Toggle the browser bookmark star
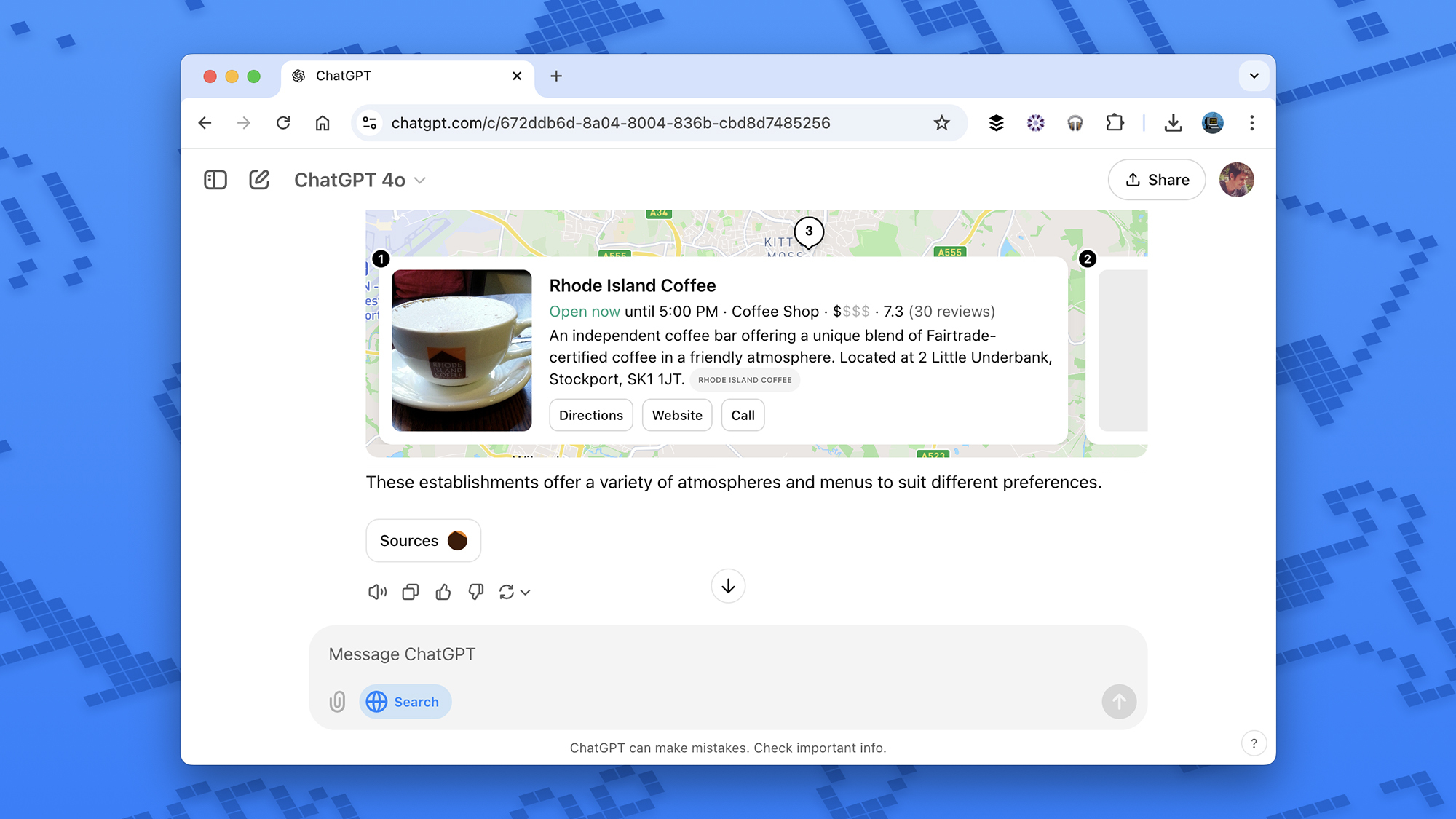This screenshot has width=1456, height=819. point(941,123)
